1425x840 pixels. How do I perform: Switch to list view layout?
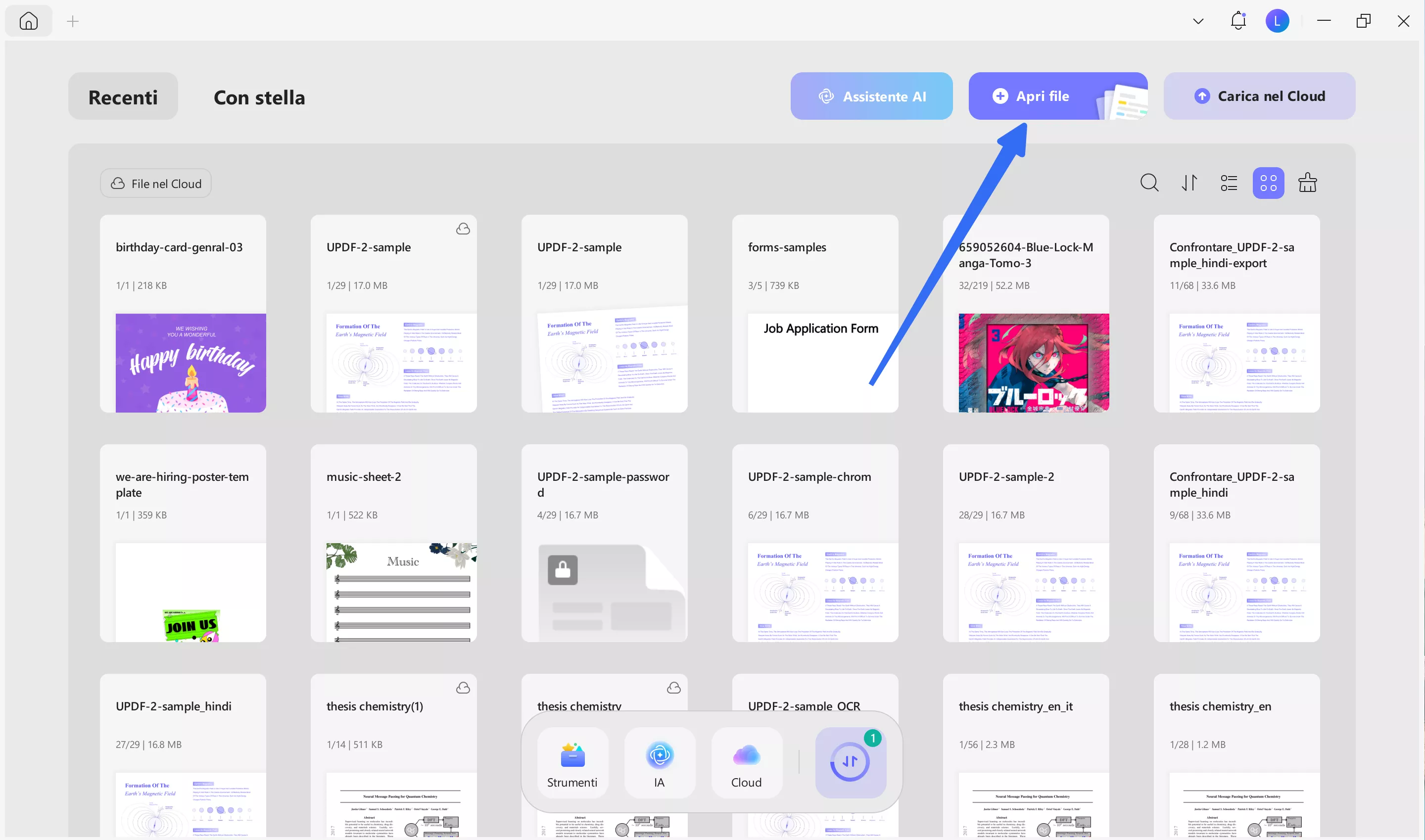(x=1229, y=183)
